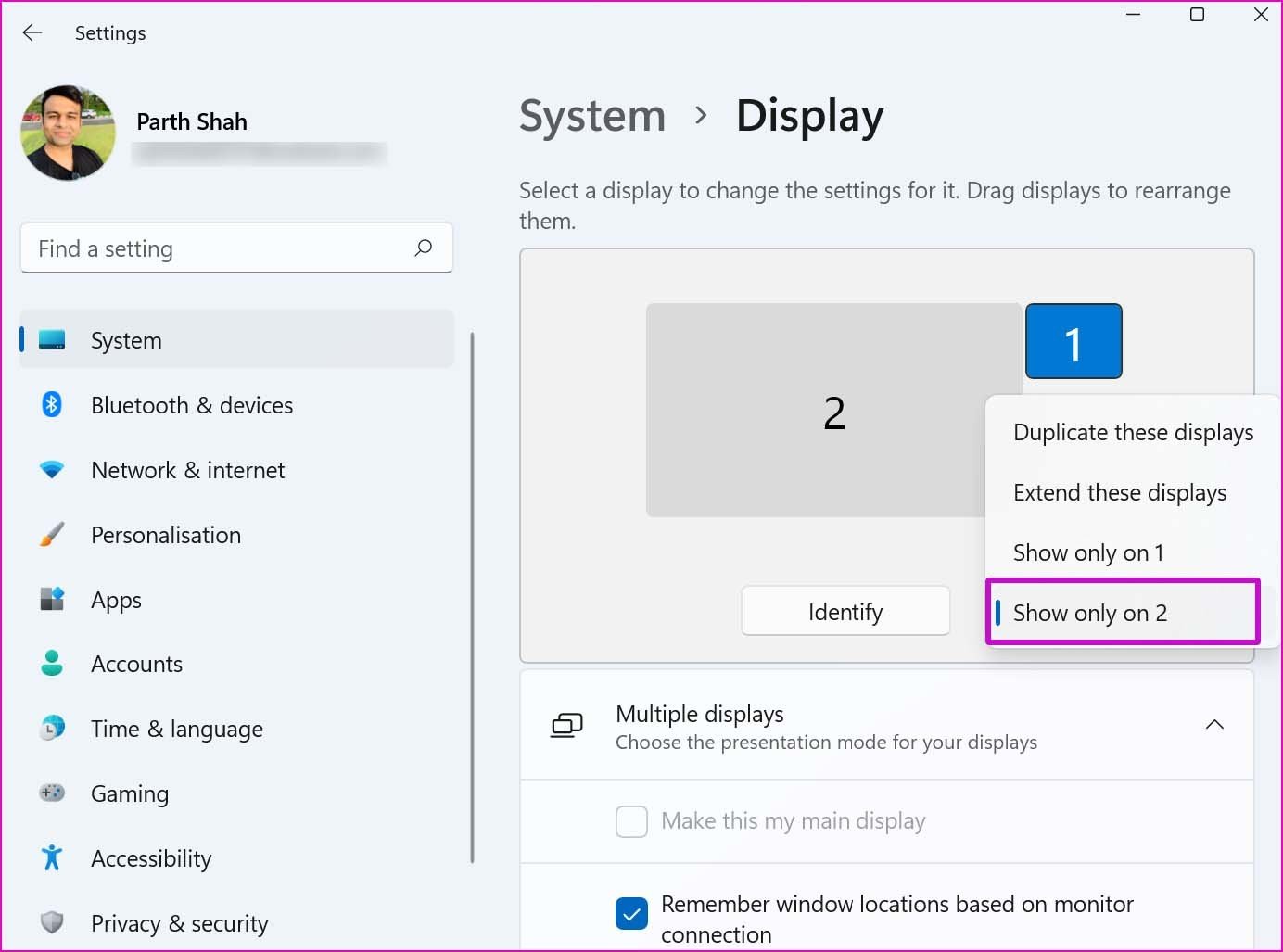Click the Gaming controller icon
This screenshot has width=1283, height=952.
pos(52,793)
